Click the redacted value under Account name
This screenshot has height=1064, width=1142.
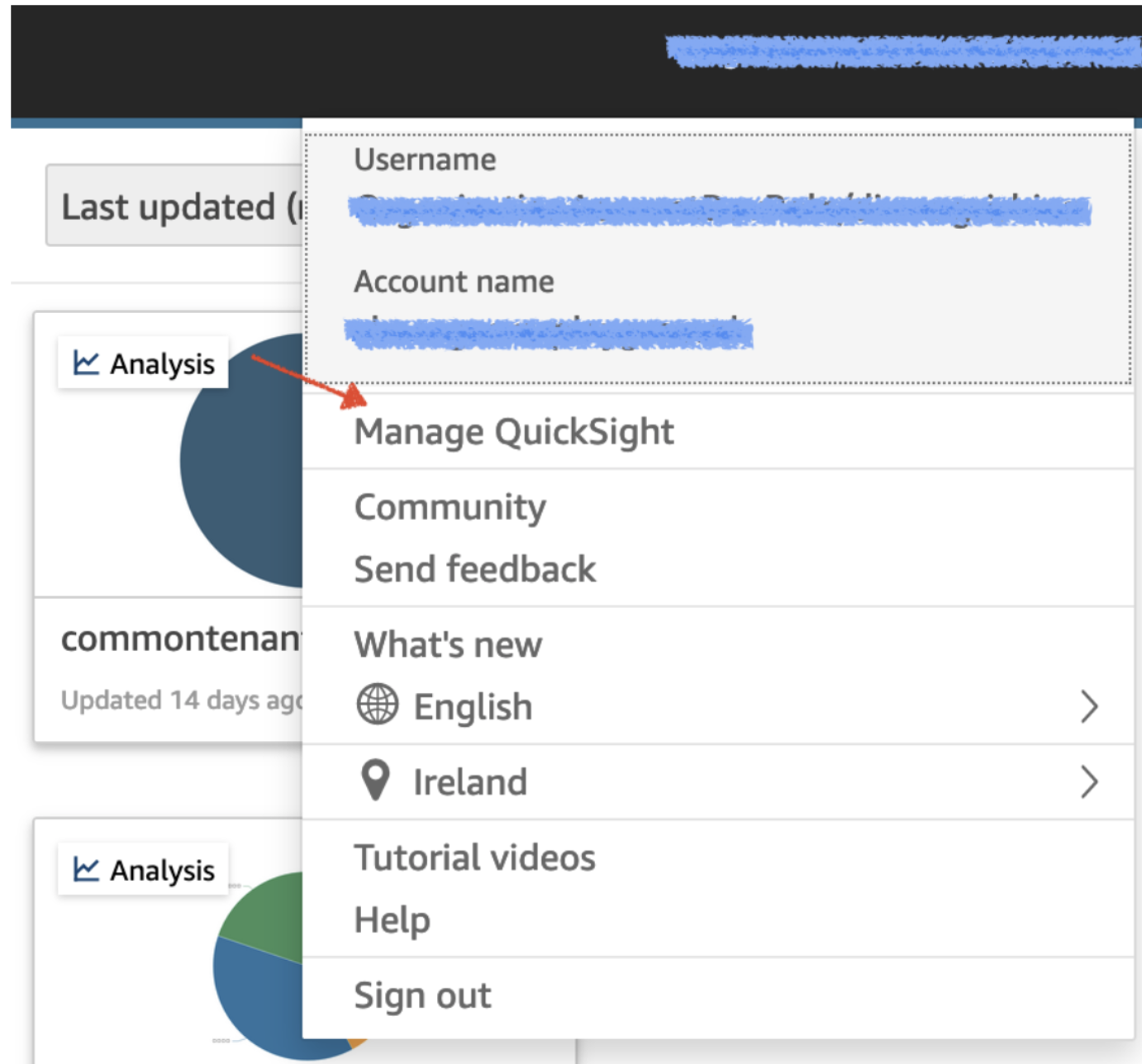click(x=549, y=334)
